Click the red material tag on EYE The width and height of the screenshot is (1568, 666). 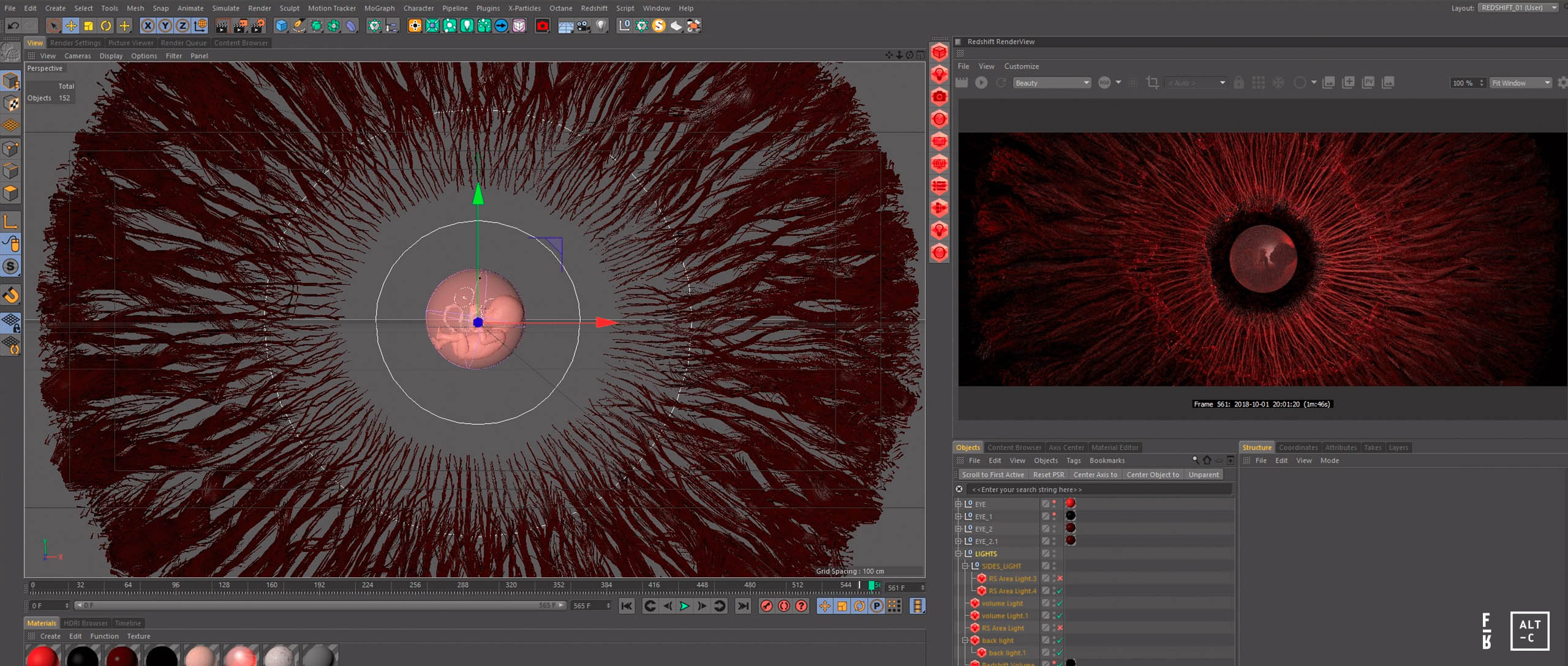[1070, 503]
